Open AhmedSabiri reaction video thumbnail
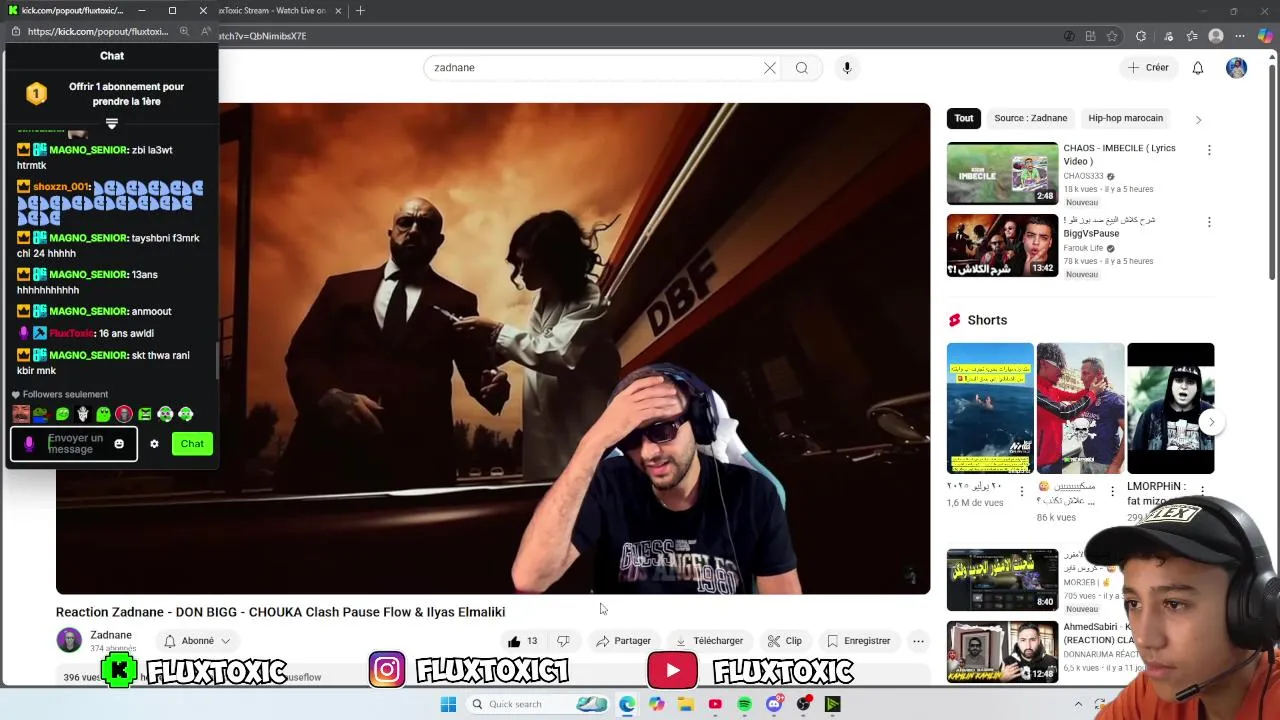The width and height of the screenshot is (1280, 720). 1002,652
